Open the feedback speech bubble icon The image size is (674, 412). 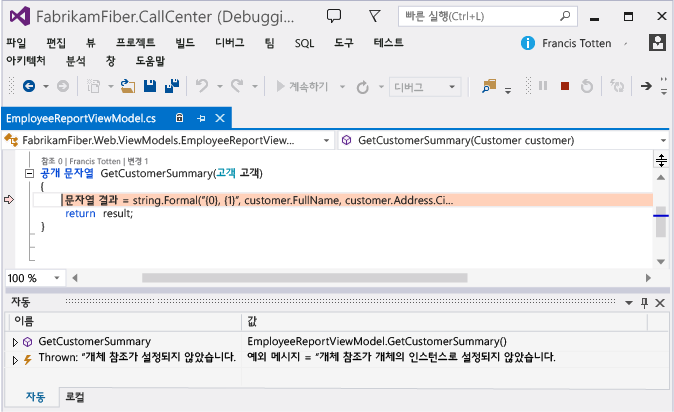tap(334, 16)
